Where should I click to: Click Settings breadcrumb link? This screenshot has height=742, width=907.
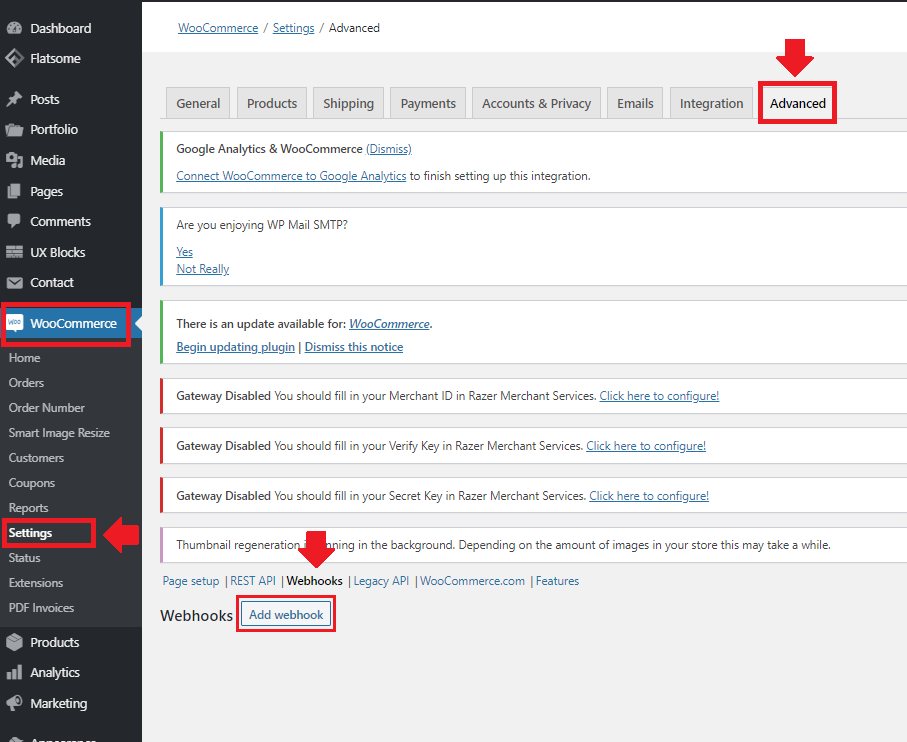click(293, 28)
